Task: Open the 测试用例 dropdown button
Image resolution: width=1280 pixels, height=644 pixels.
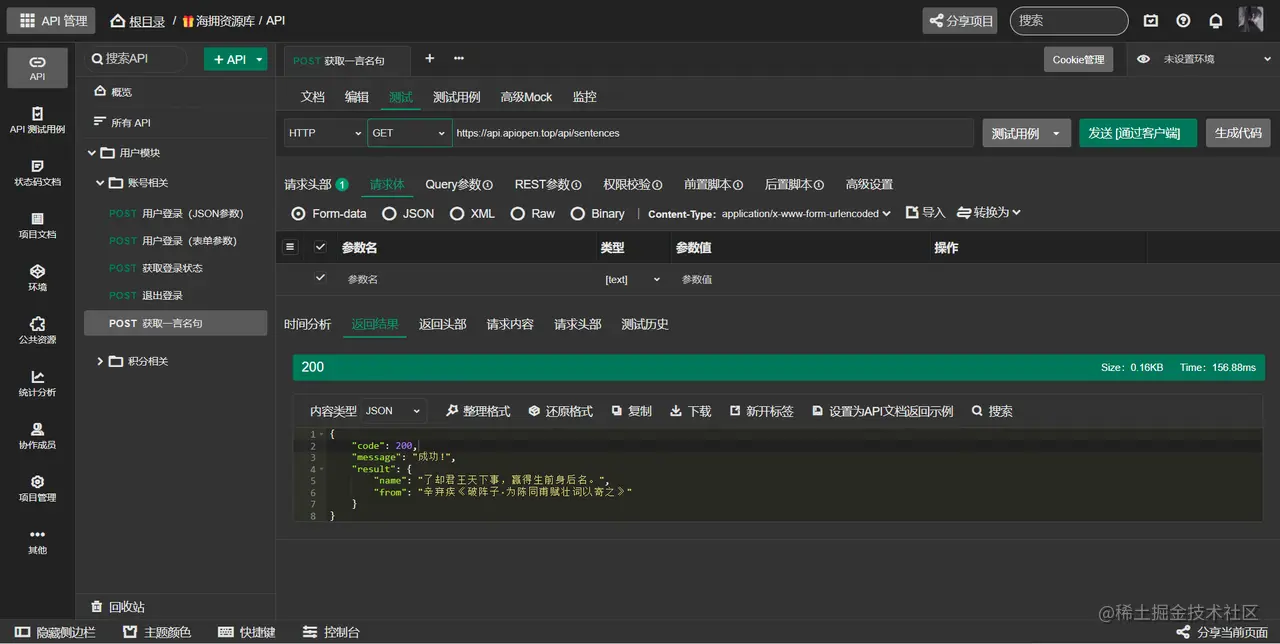Action: pos(1027,133)
